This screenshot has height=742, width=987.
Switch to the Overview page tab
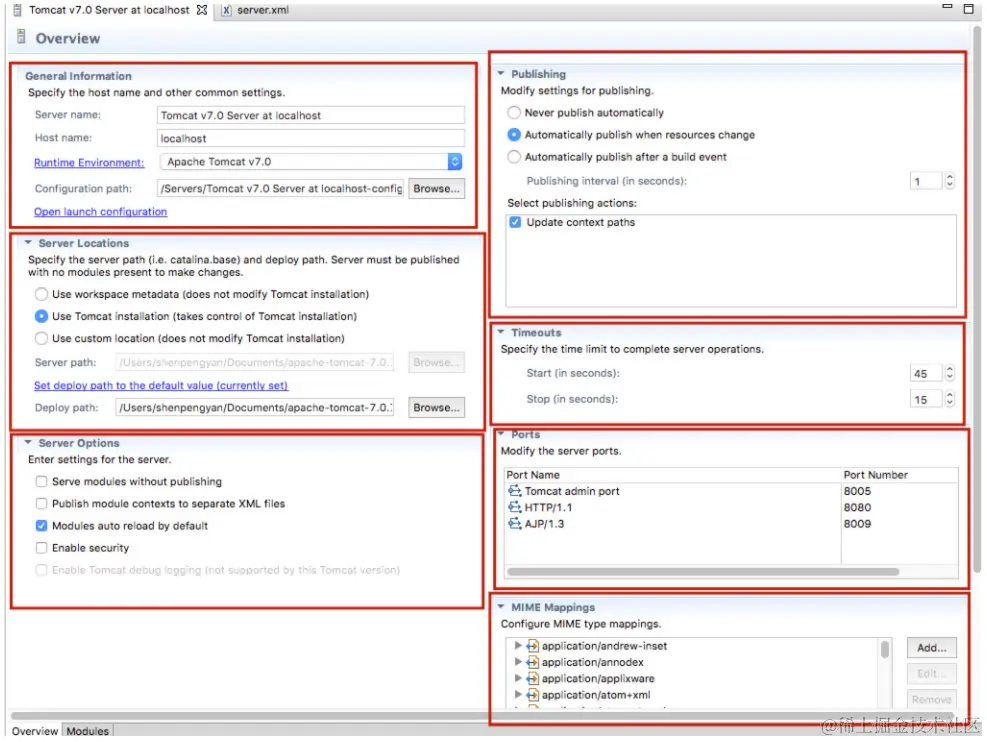35,731
